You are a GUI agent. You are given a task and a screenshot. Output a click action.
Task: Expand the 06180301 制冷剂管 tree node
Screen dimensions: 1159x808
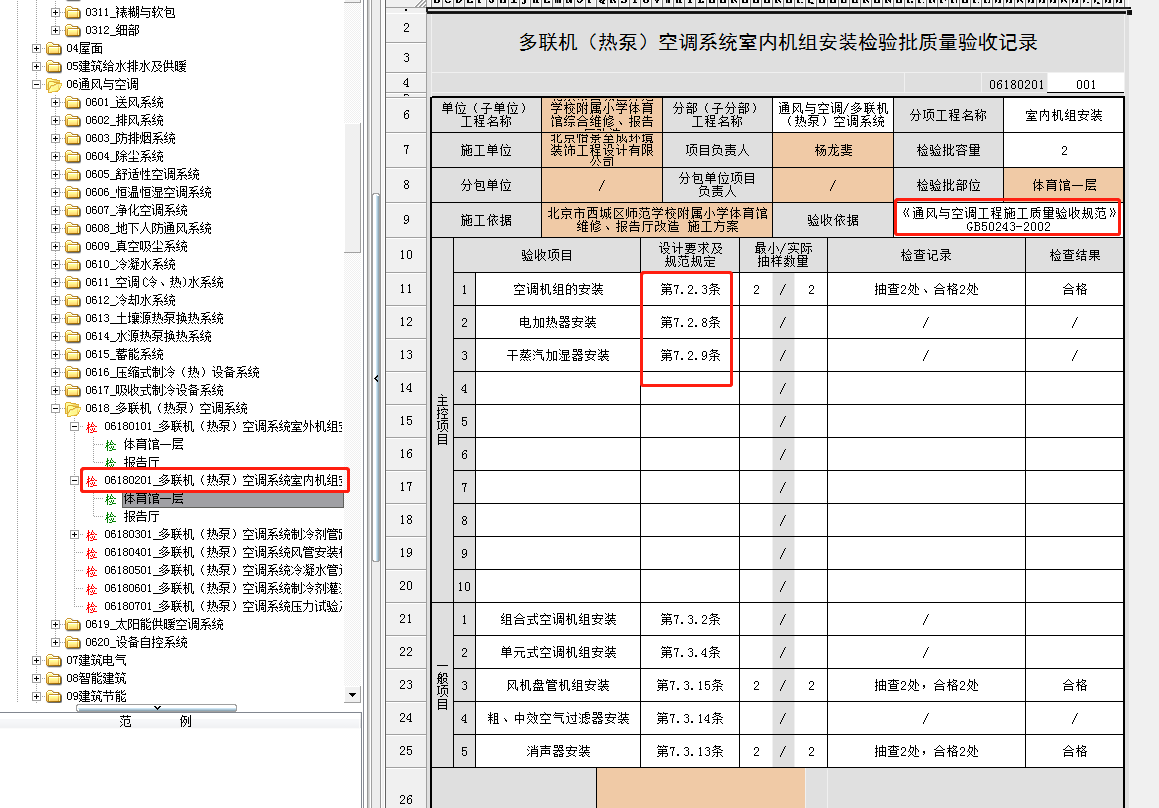[75, 535]
